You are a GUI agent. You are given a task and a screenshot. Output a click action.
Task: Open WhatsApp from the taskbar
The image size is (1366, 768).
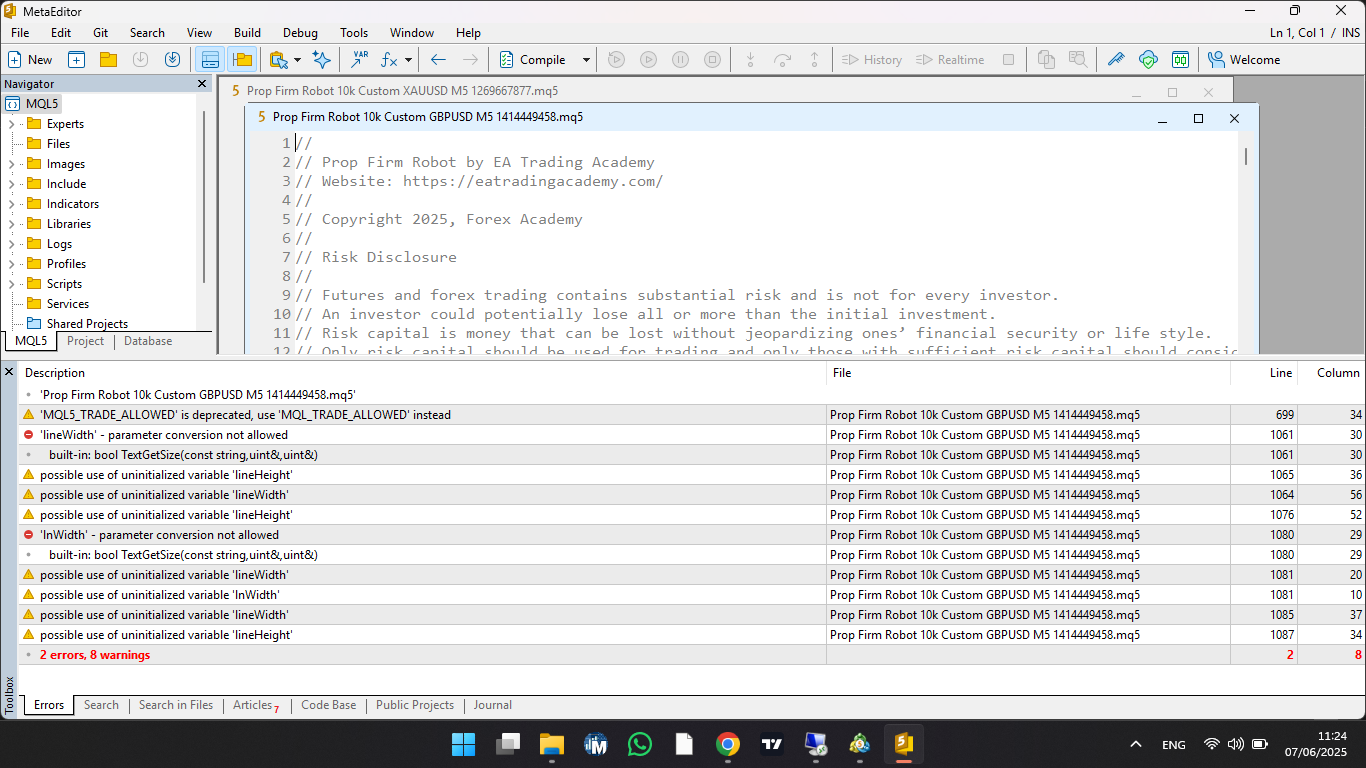click(640, 744)
